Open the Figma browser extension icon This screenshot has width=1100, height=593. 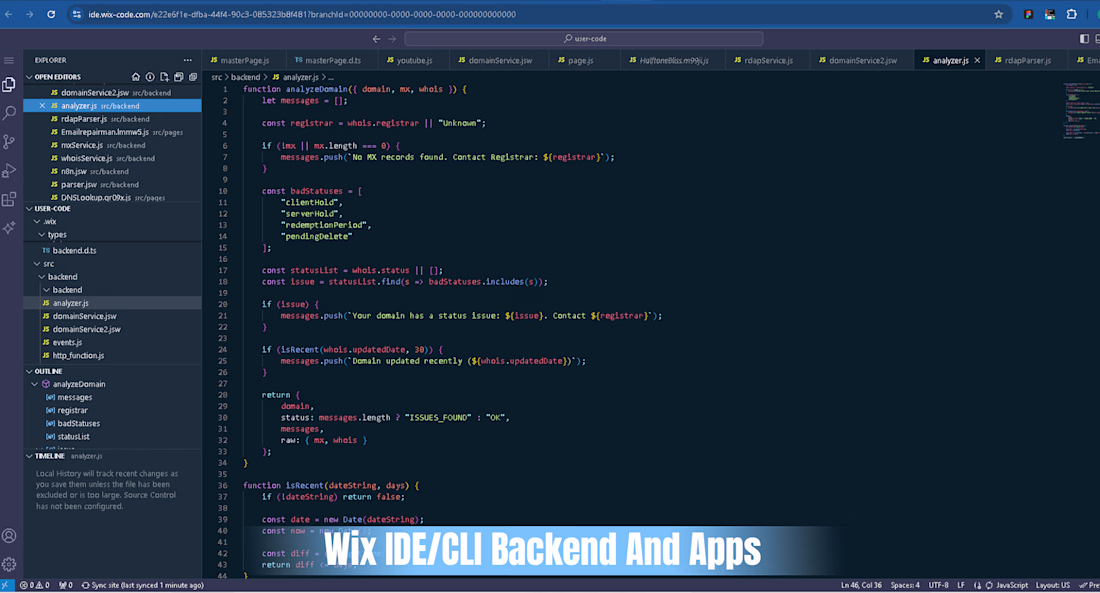click(x=1028, y=14)
